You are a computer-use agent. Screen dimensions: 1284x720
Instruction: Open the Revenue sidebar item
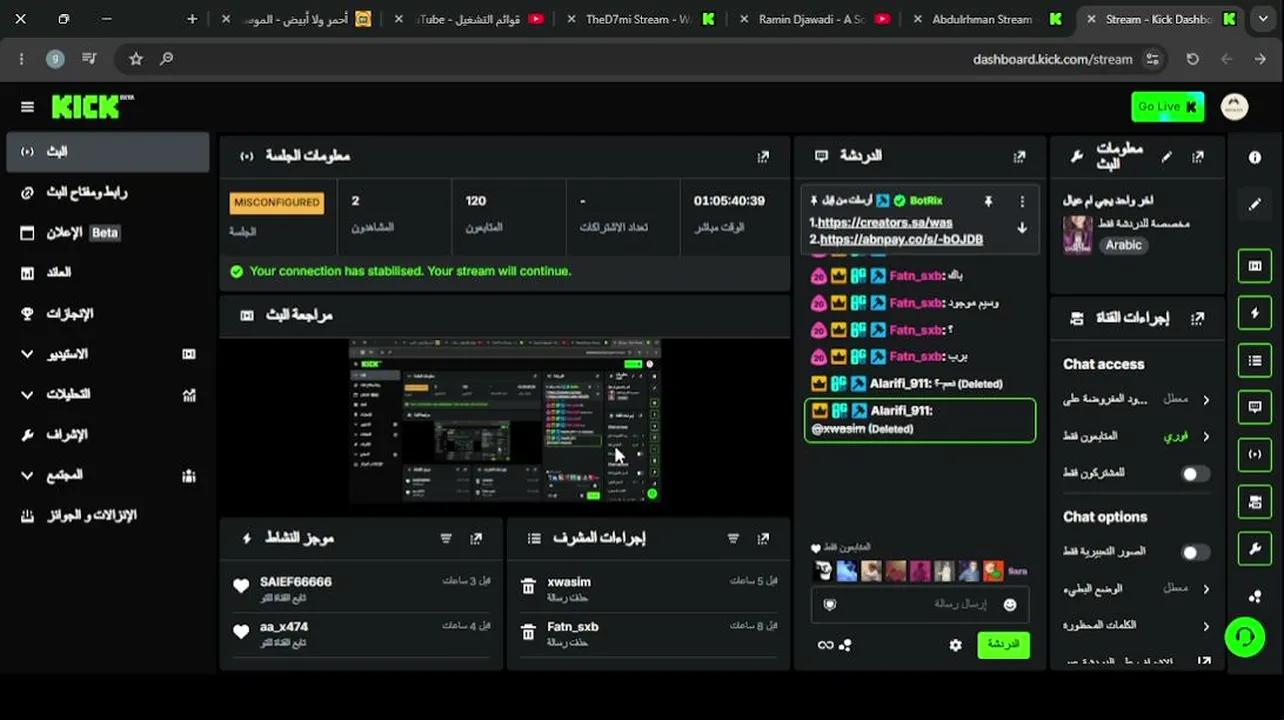(107, 272)
